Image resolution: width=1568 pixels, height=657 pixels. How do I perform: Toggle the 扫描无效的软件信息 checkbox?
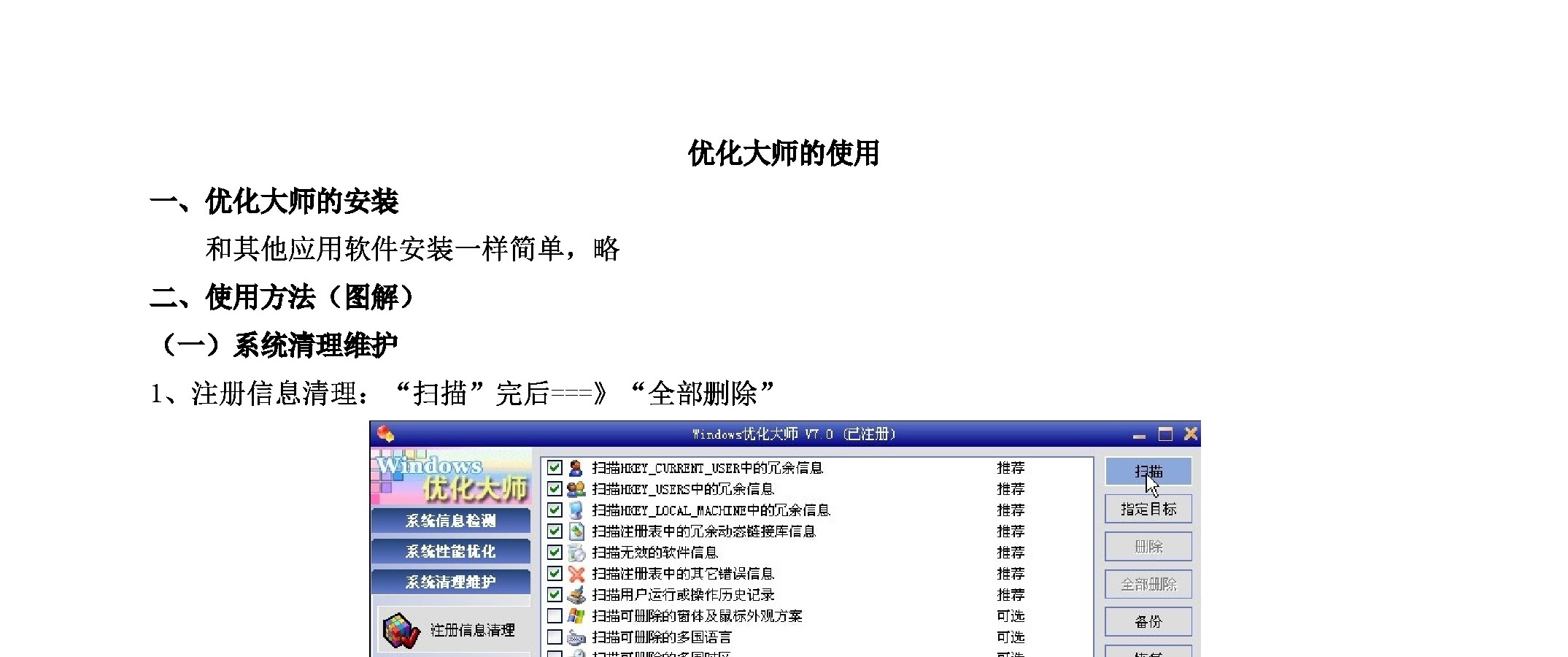[x=555, y=553]
